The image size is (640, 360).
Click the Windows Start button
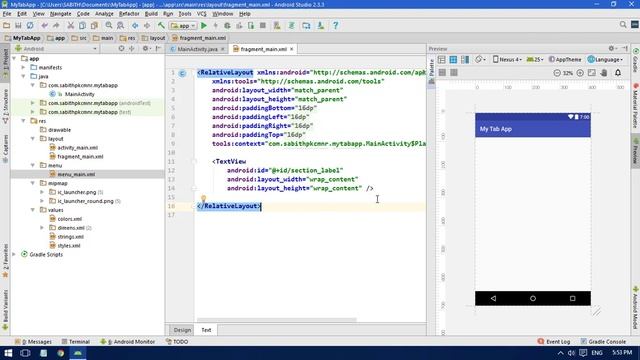(x=8, y=353)
